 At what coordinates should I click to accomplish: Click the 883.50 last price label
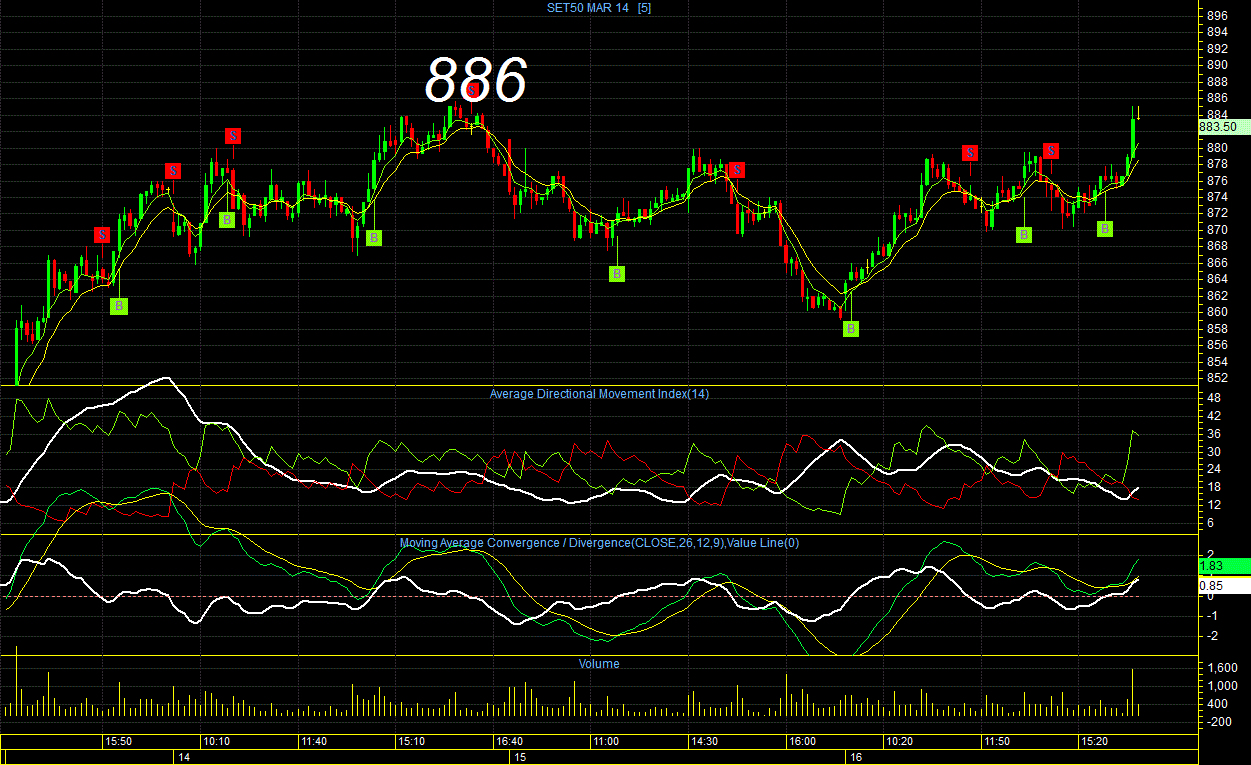(1224, 127)
